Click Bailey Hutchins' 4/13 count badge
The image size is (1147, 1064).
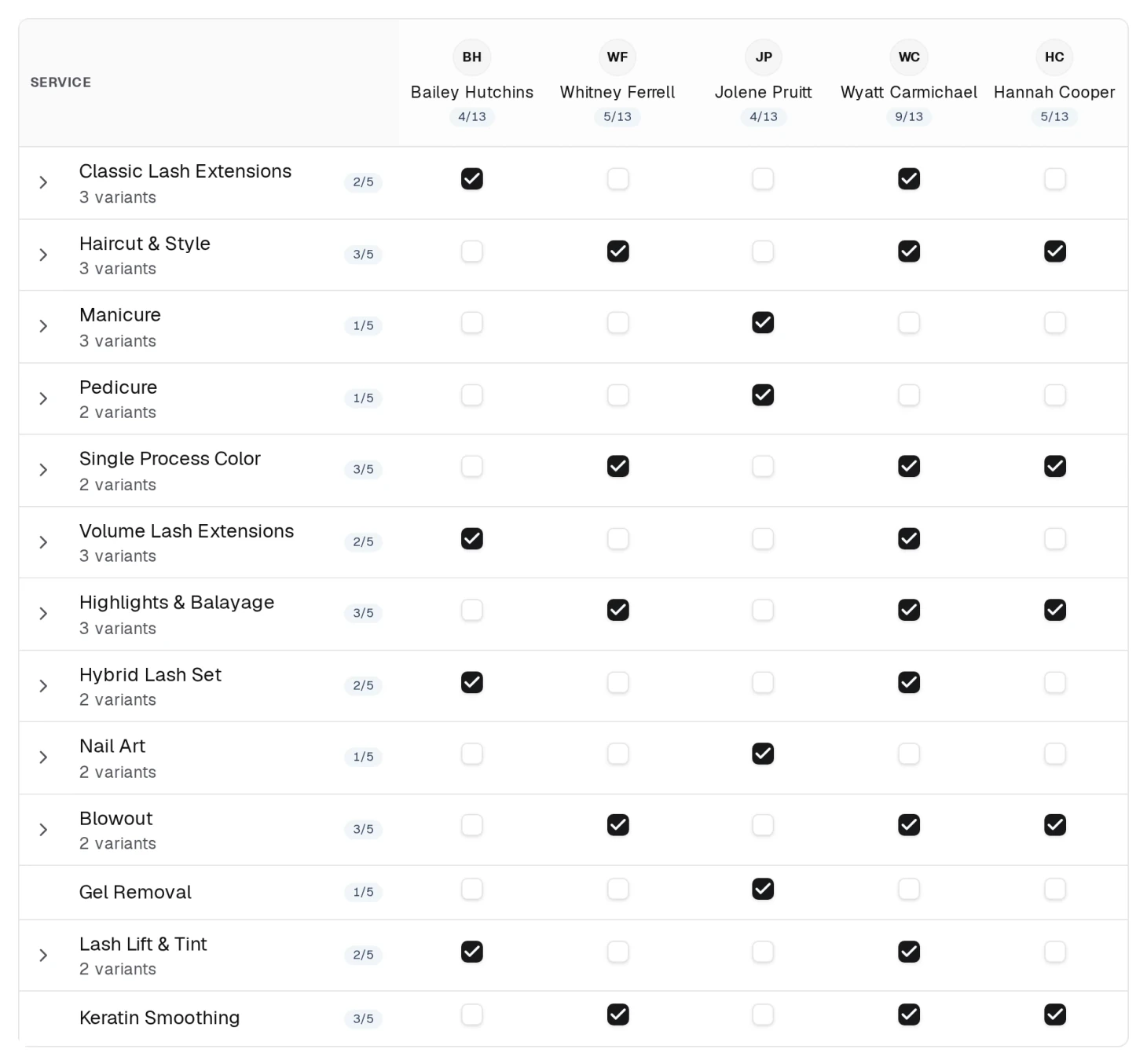[472, 116]
